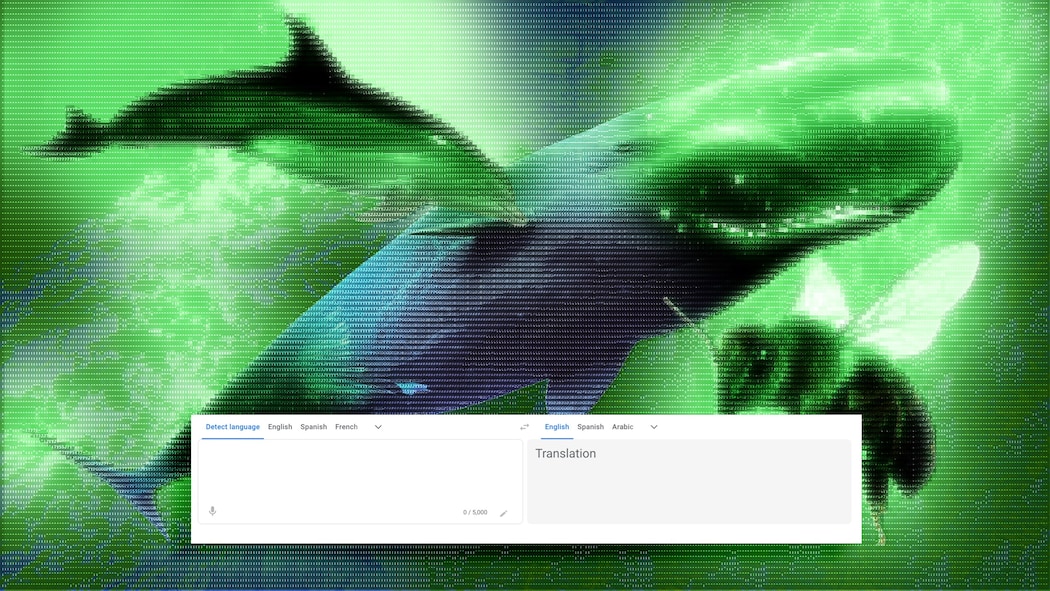Click the Translation output panel

click(x=690, y=480)
